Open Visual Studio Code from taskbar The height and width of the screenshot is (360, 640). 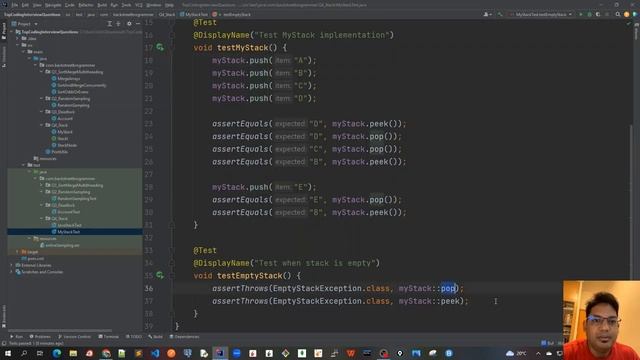pyautogui.click(x=155, y=353)
